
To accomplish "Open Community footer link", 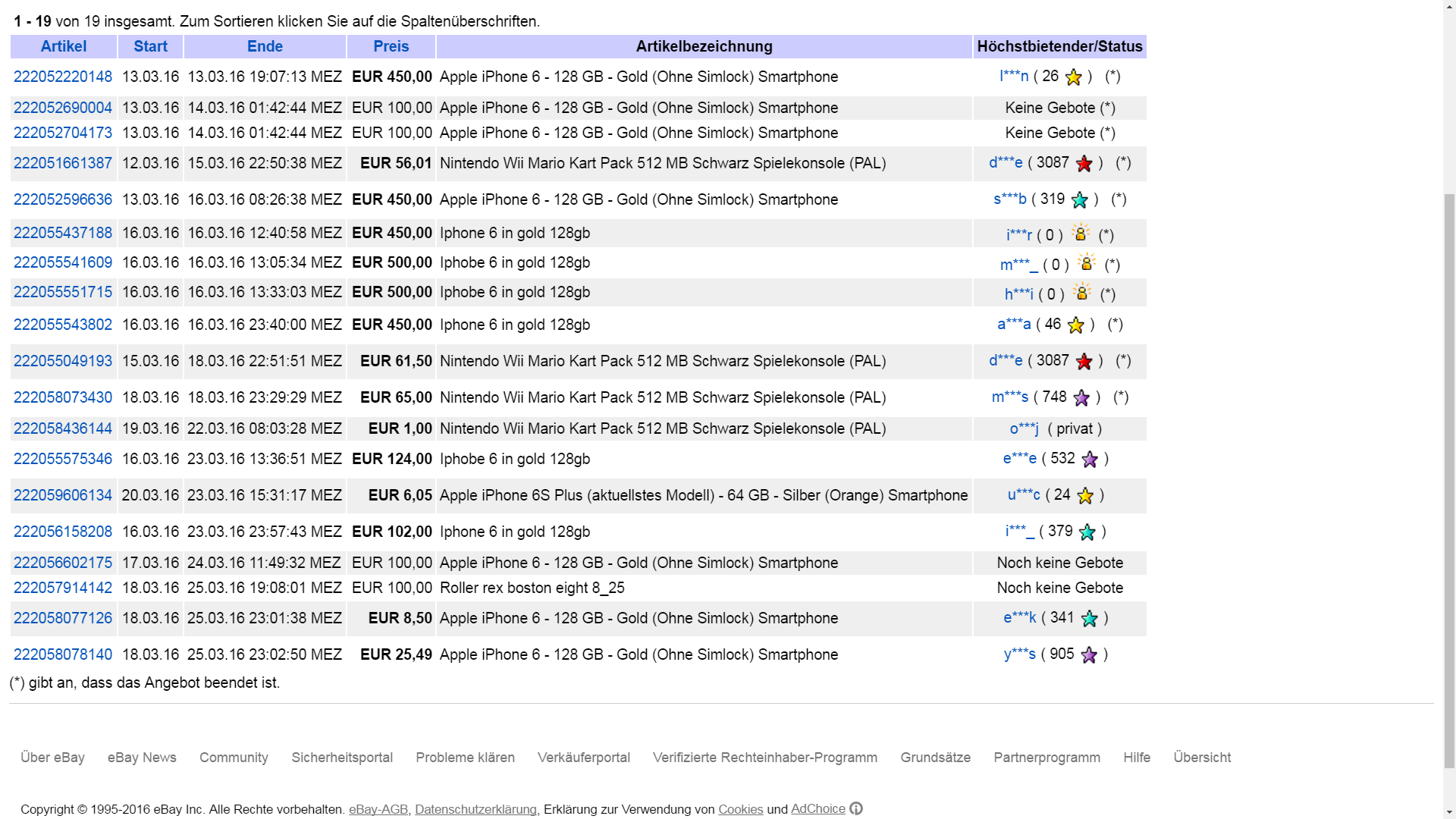I will coord(234,758).
